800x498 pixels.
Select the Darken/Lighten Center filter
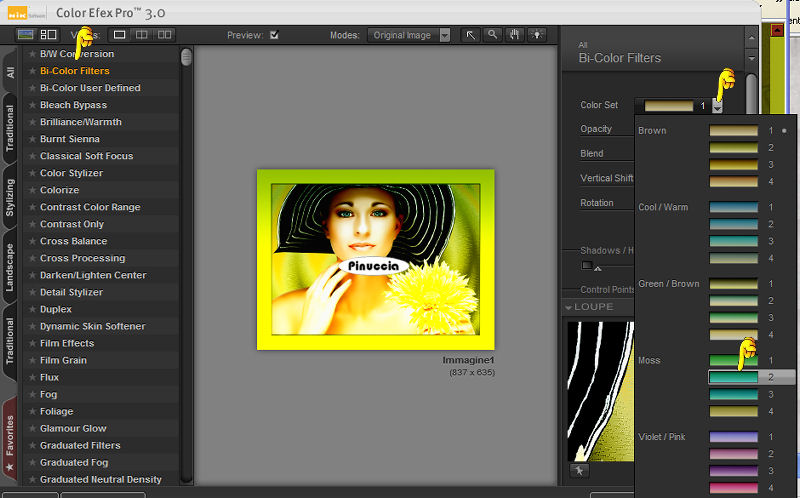[93, 275]
